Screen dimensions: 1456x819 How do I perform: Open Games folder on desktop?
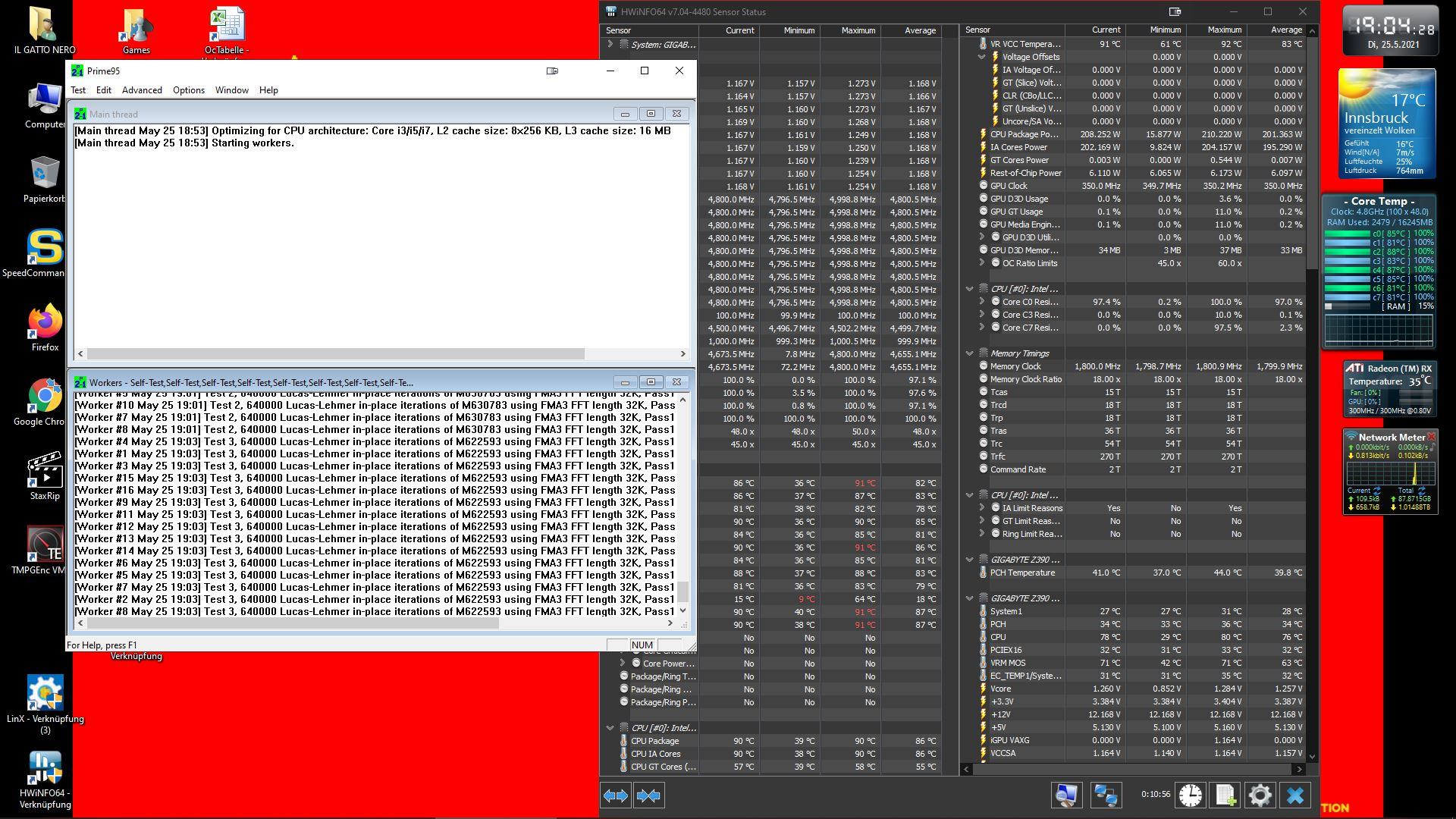point(136,31)
